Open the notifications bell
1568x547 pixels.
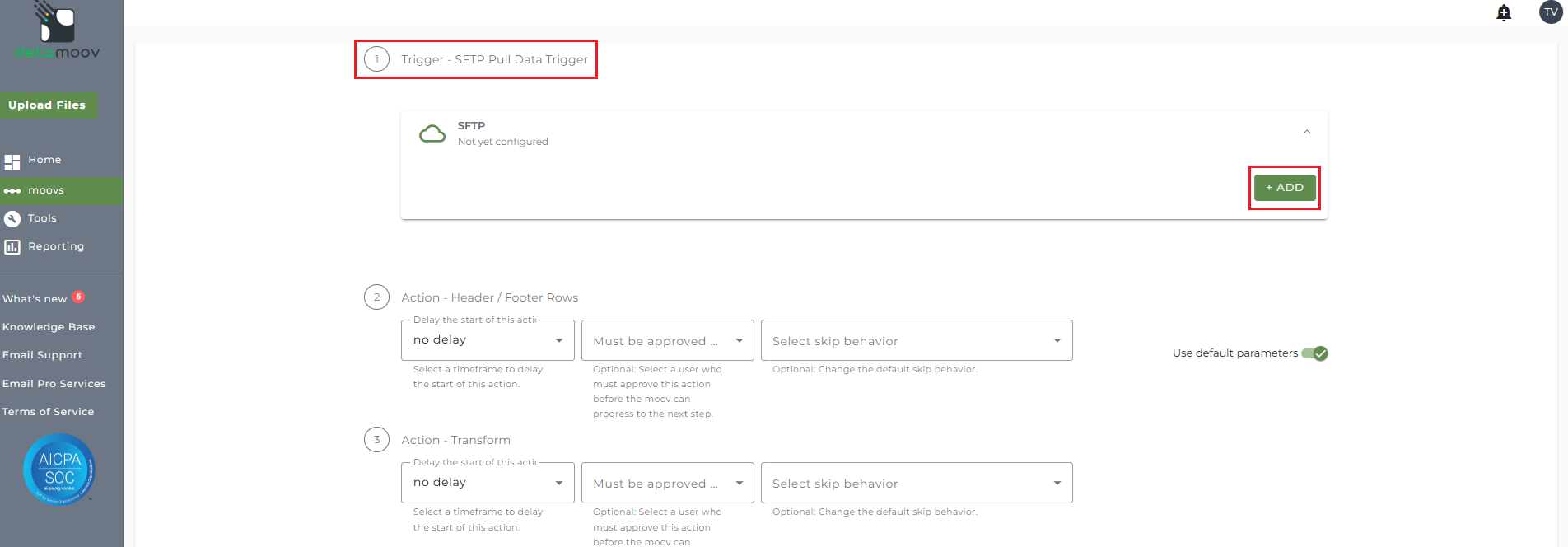coord(1504,12)
